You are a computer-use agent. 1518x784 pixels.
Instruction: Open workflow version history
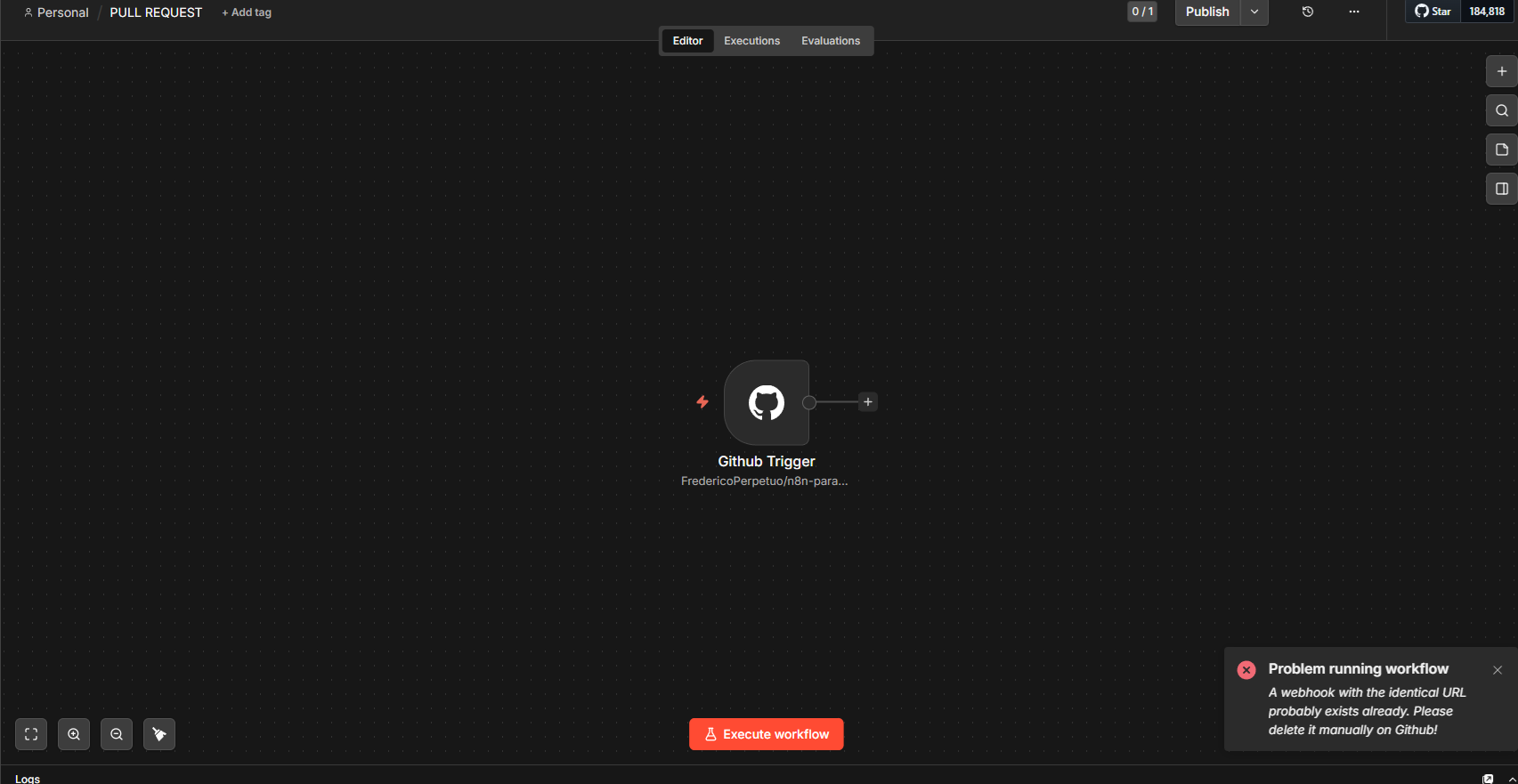(1308, 12)
